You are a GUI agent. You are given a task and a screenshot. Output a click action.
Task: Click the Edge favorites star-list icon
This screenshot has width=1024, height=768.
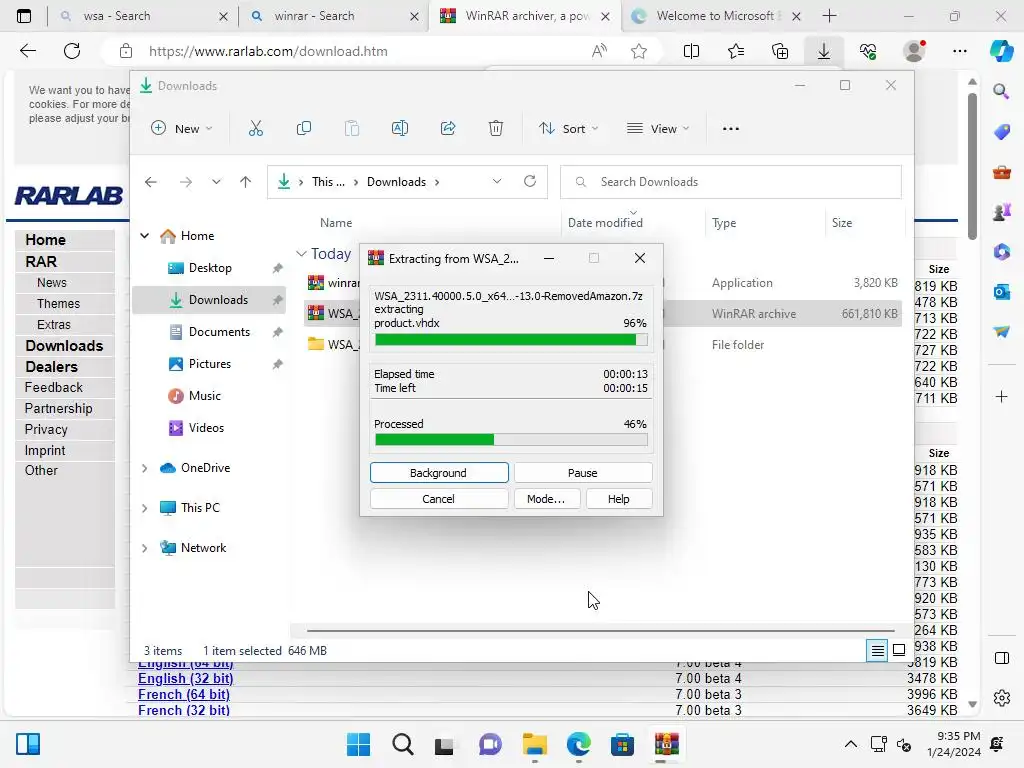(x=736, y=51)
